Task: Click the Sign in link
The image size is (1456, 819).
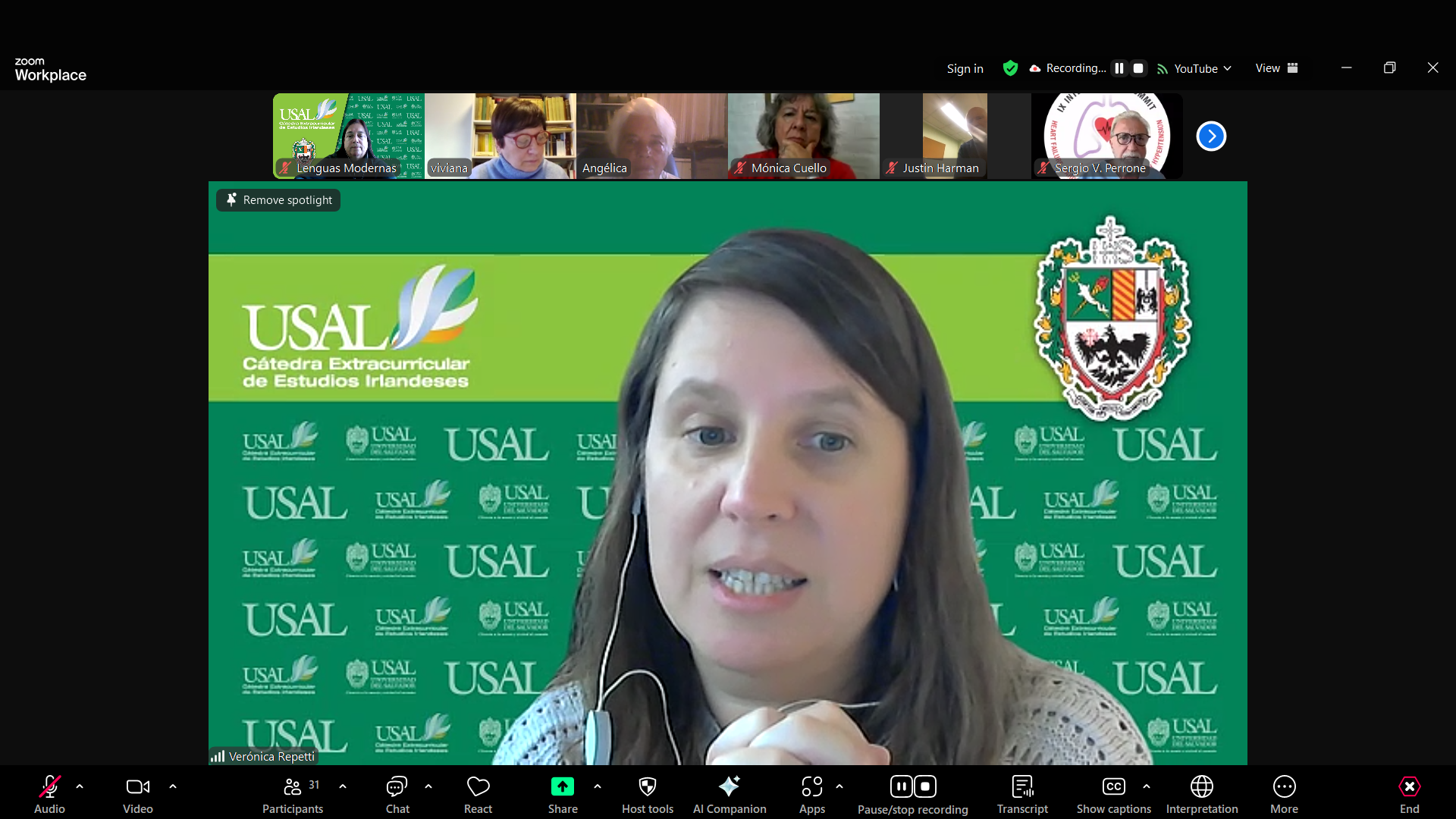Action: [965, 68]
